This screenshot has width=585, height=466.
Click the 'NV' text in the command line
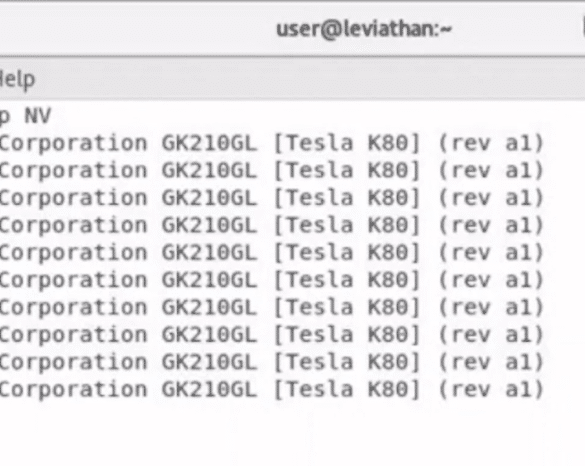(x=37, y=116)
